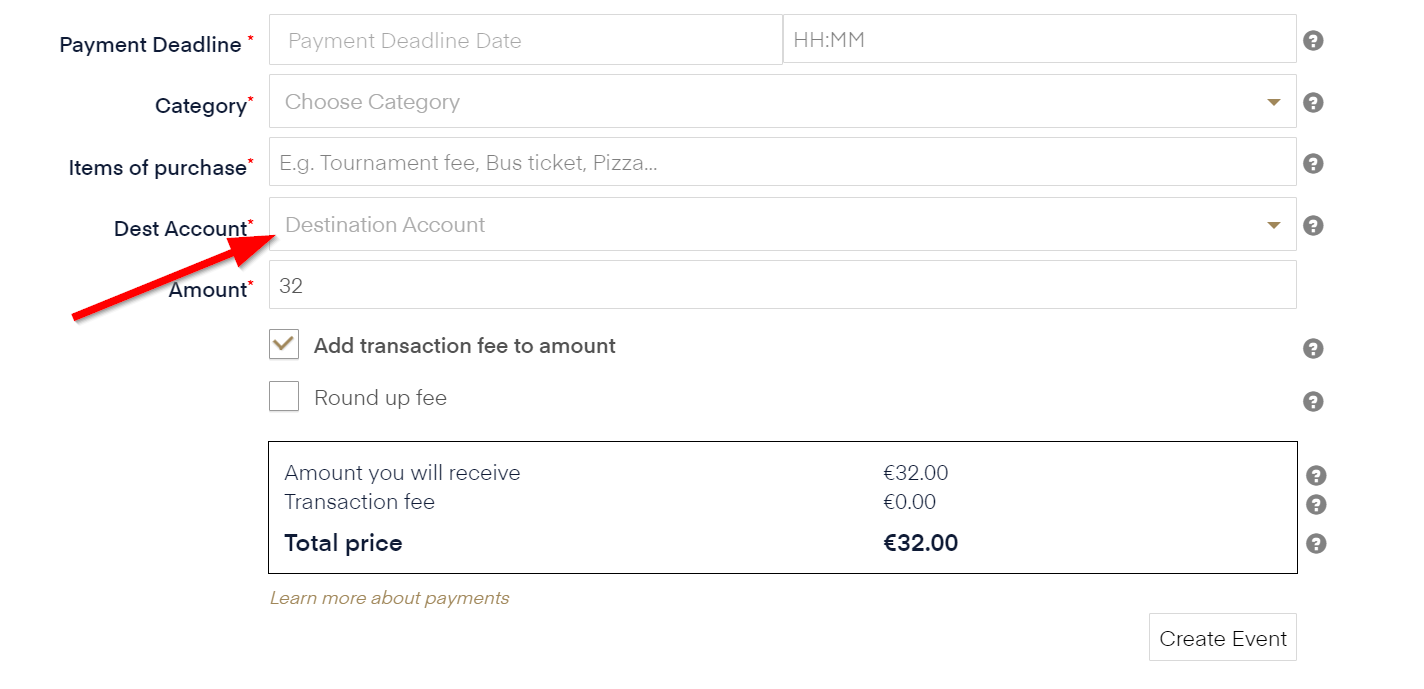Viewport: 1424px width, 689px height.
Task: Enable the Round up fee checkbox
Action: point(284,397)
